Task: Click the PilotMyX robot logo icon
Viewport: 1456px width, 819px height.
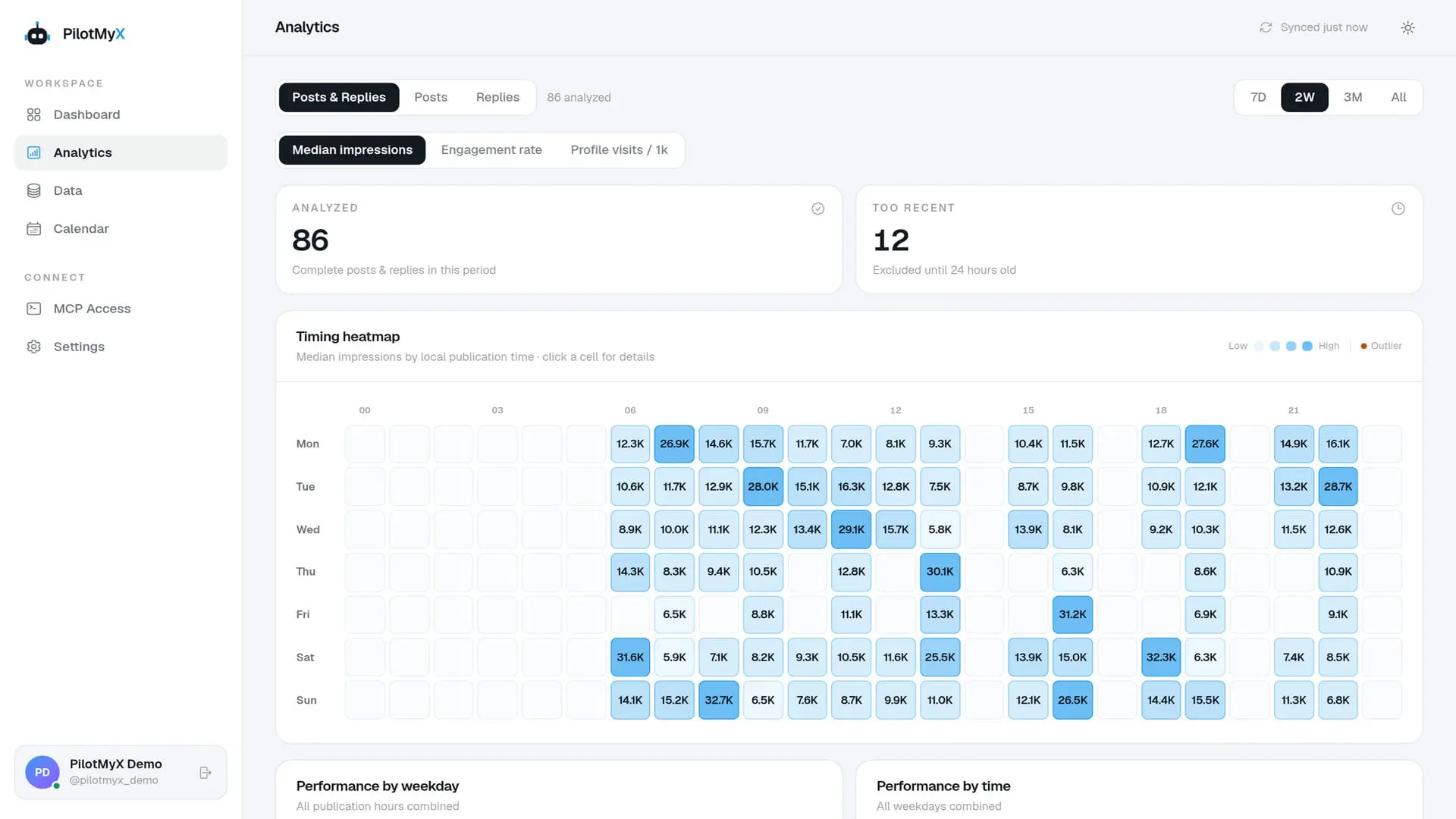Action: point(37,33)
